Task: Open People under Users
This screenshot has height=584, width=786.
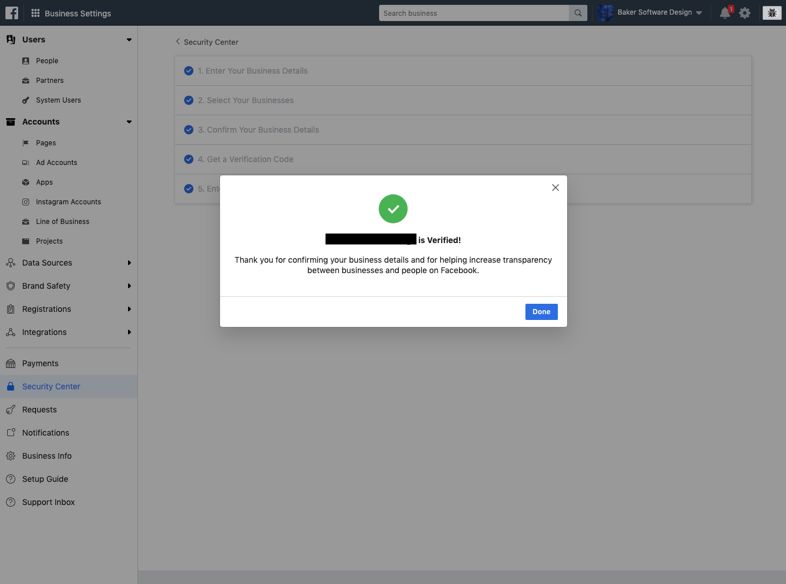Action: pyautogui.click(x=47, y=61)
